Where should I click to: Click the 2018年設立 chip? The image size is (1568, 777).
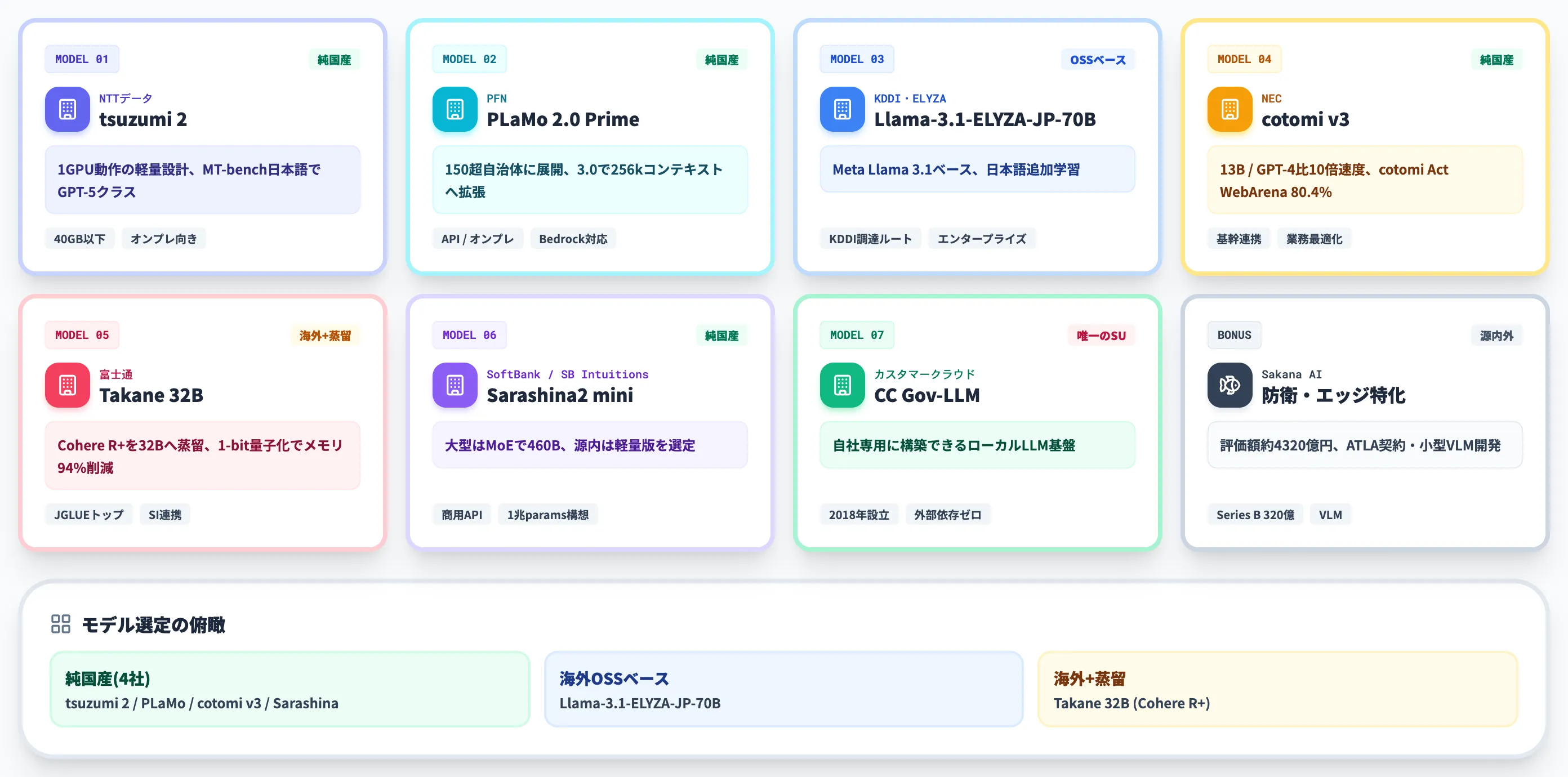[859, 514]
